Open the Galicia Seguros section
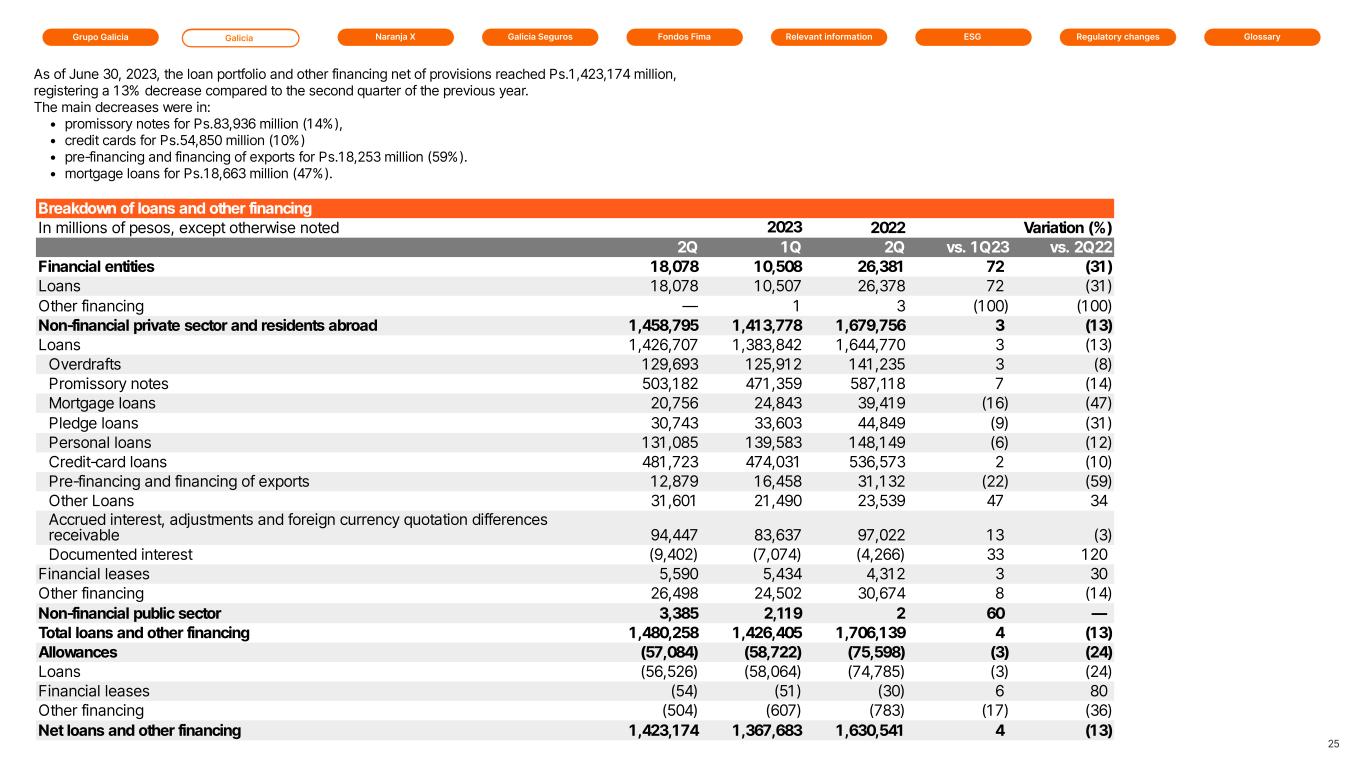1365x768 pixels. 540,37
